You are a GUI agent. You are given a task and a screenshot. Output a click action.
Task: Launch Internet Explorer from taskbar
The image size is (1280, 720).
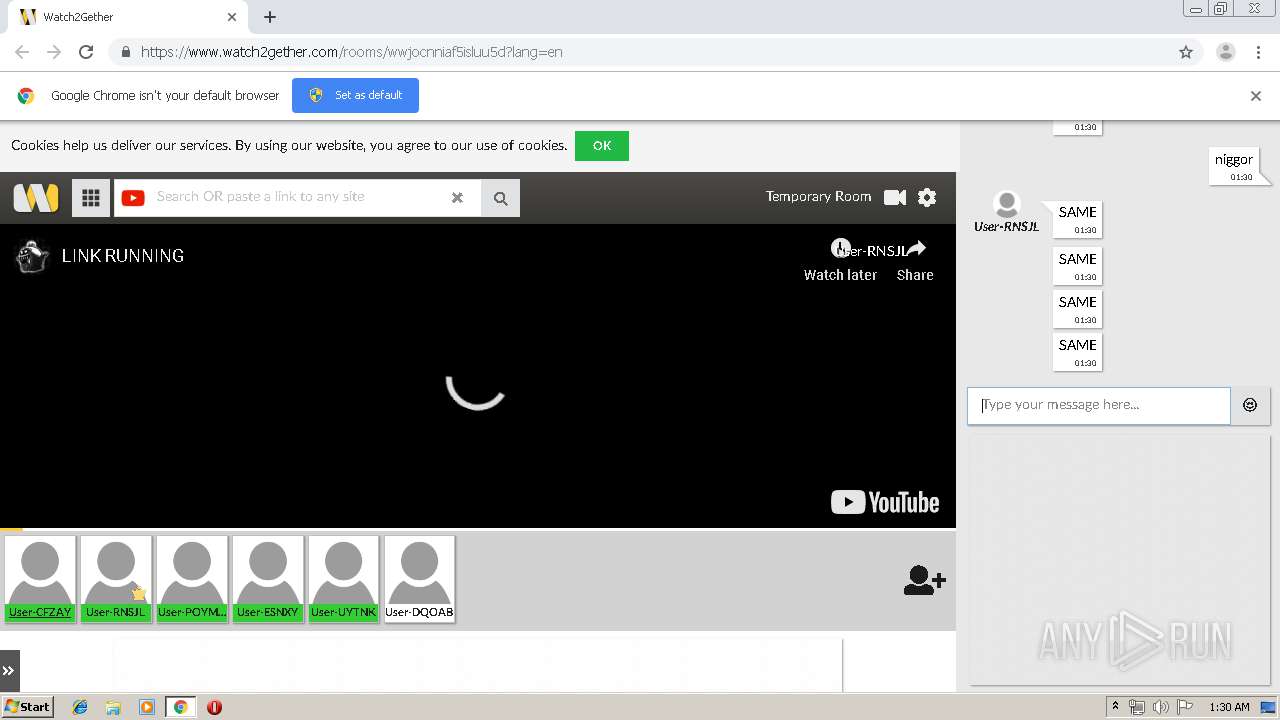(80, 707)
